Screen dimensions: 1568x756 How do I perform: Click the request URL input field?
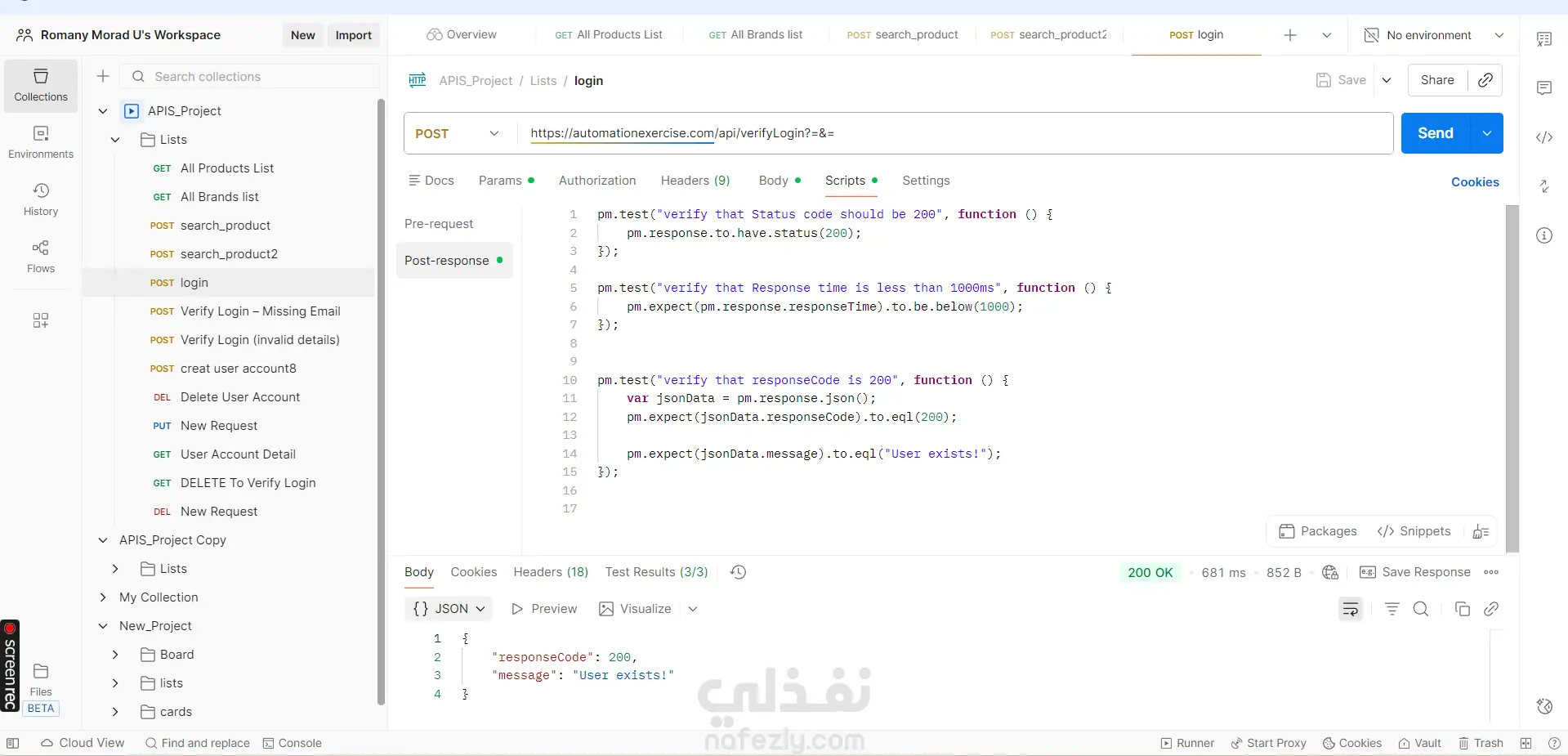tap(955, 133)
